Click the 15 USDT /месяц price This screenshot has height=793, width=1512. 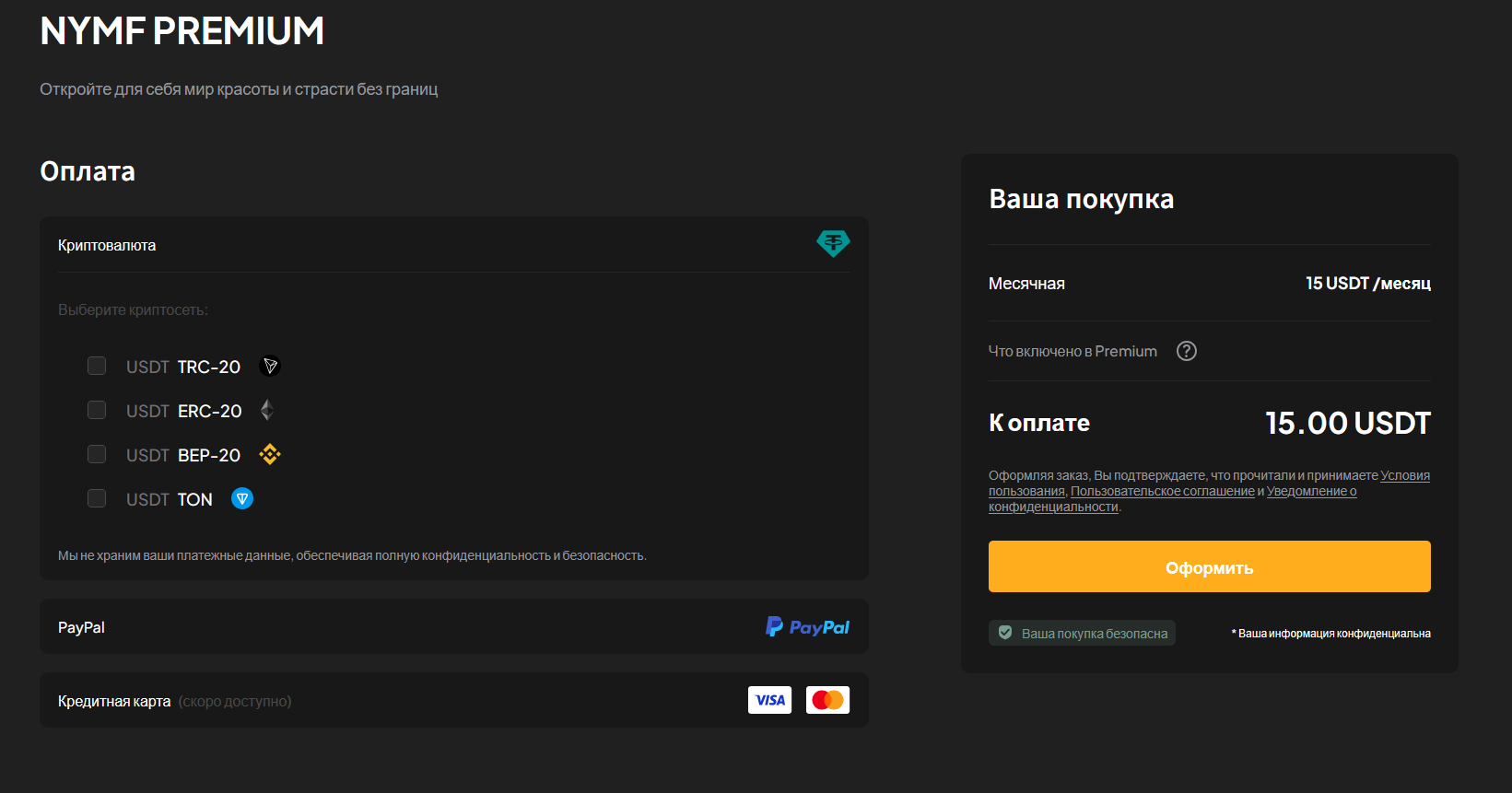(1368, 284)
